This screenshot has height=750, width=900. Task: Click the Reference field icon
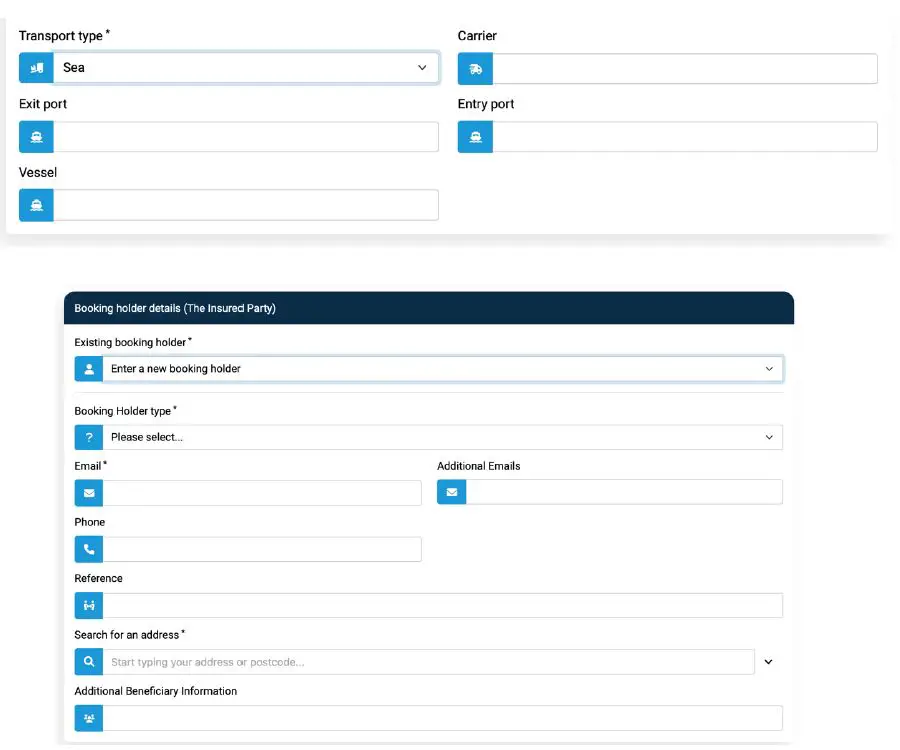coord(89,605)
